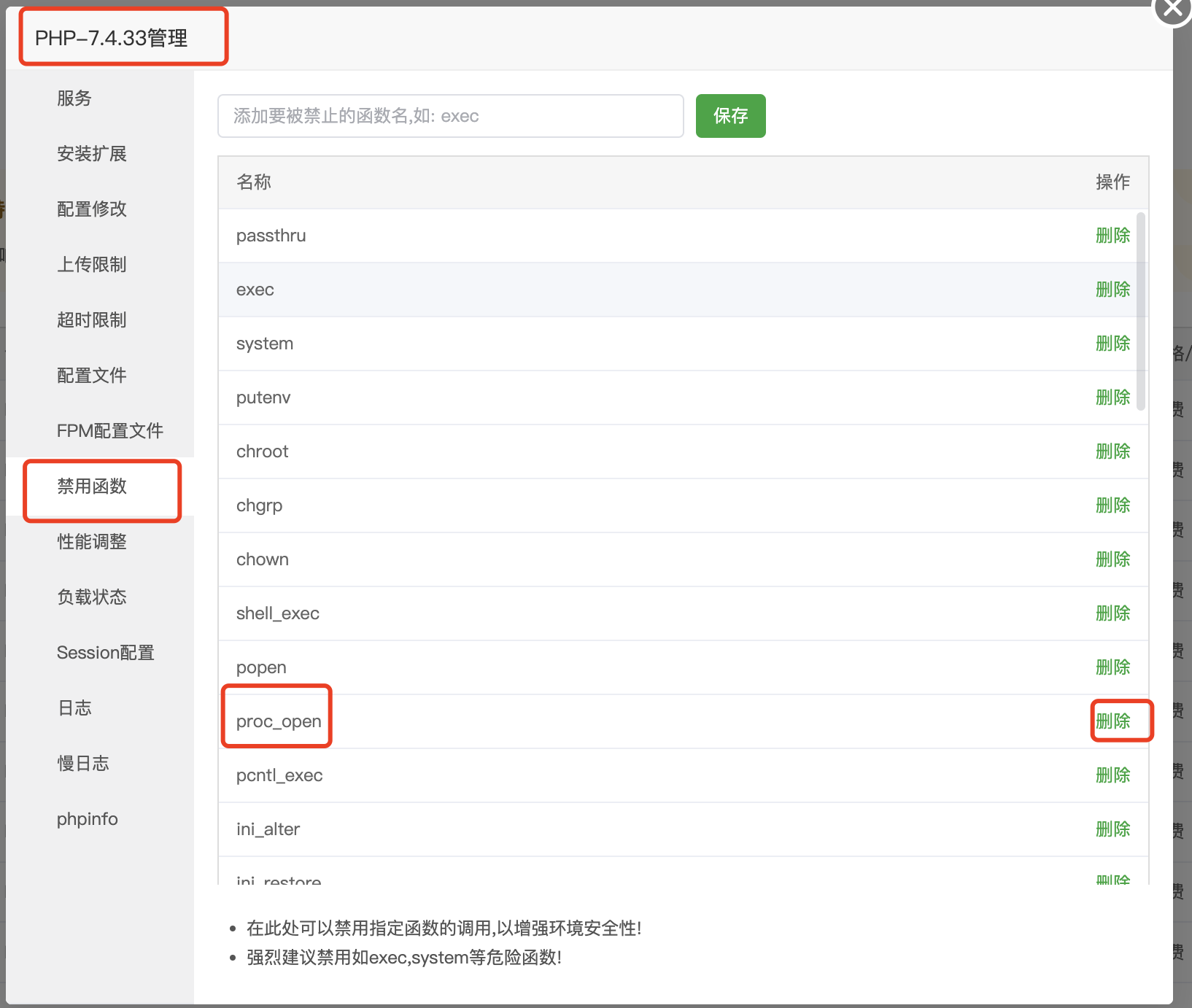Screen dimensions: 1192x1008
Task: Select 上传限制 upload limit tab
Action: pos(92,265)
